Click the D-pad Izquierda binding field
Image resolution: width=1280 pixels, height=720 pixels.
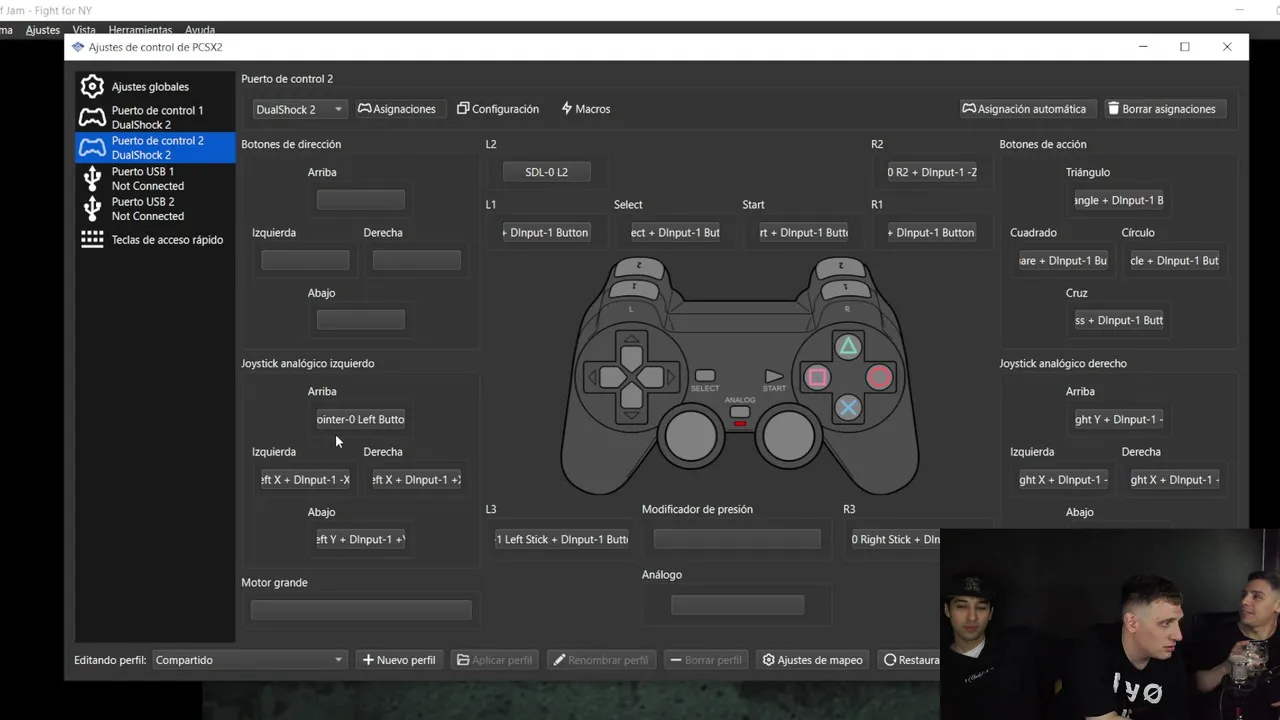pyautogui.click(x=305, y=260)
